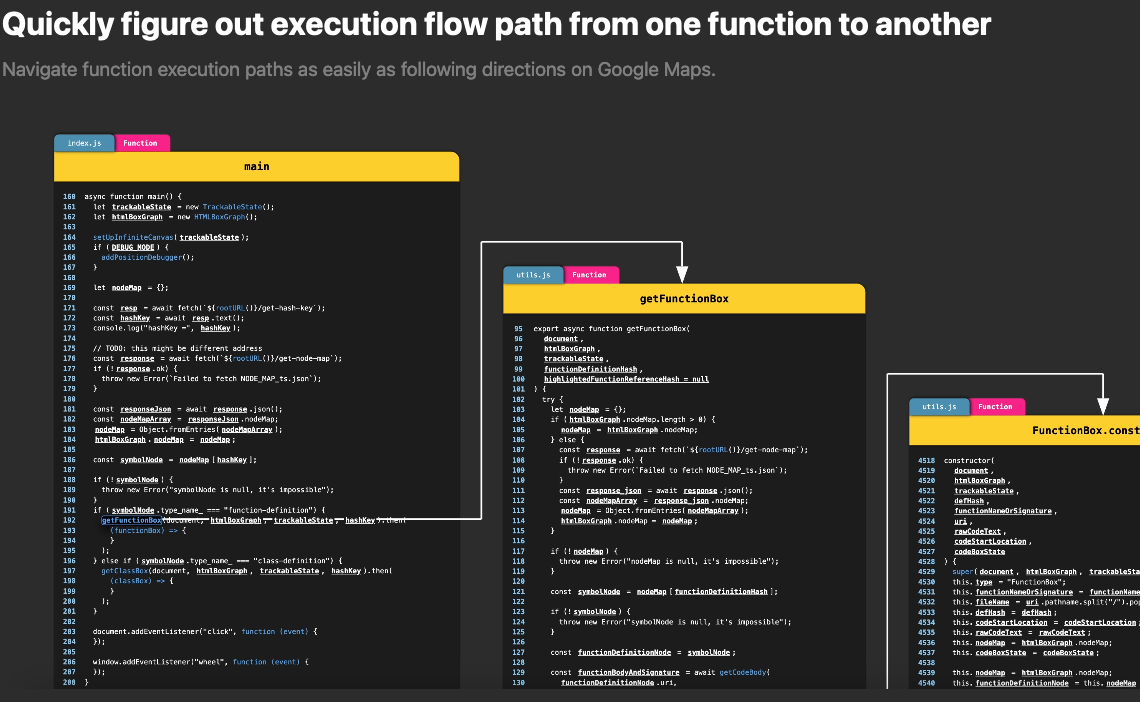
Task: Click resp variable on line 171
Action: coord(129,308)
